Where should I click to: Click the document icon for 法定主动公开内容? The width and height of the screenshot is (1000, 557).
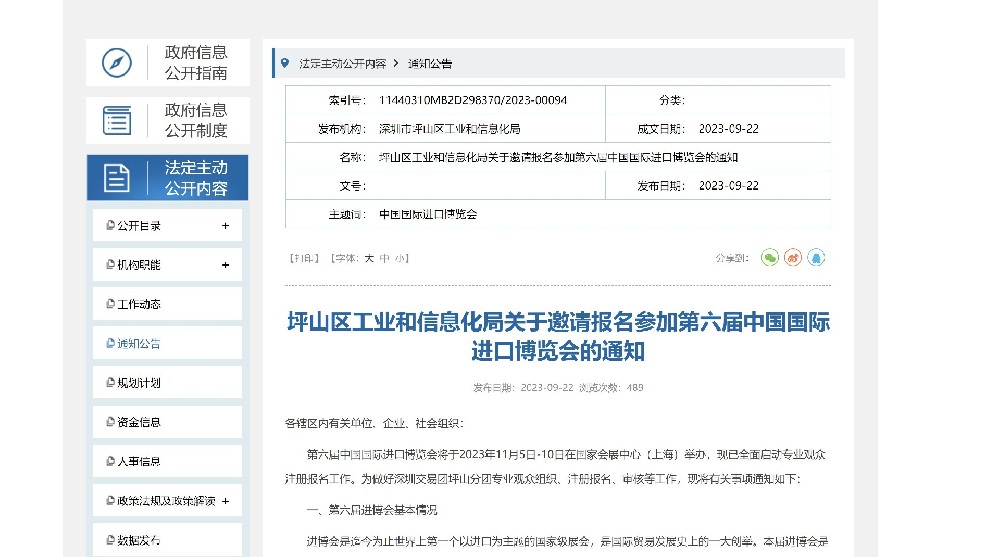click(117, 177)
